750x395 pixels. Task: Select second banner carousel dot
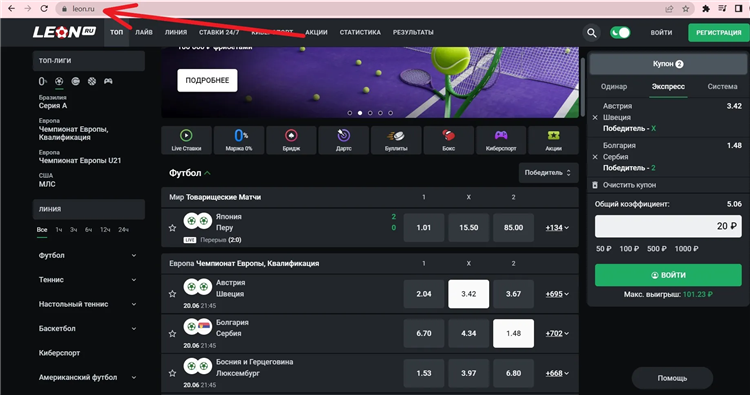click(x=360, y=113)
